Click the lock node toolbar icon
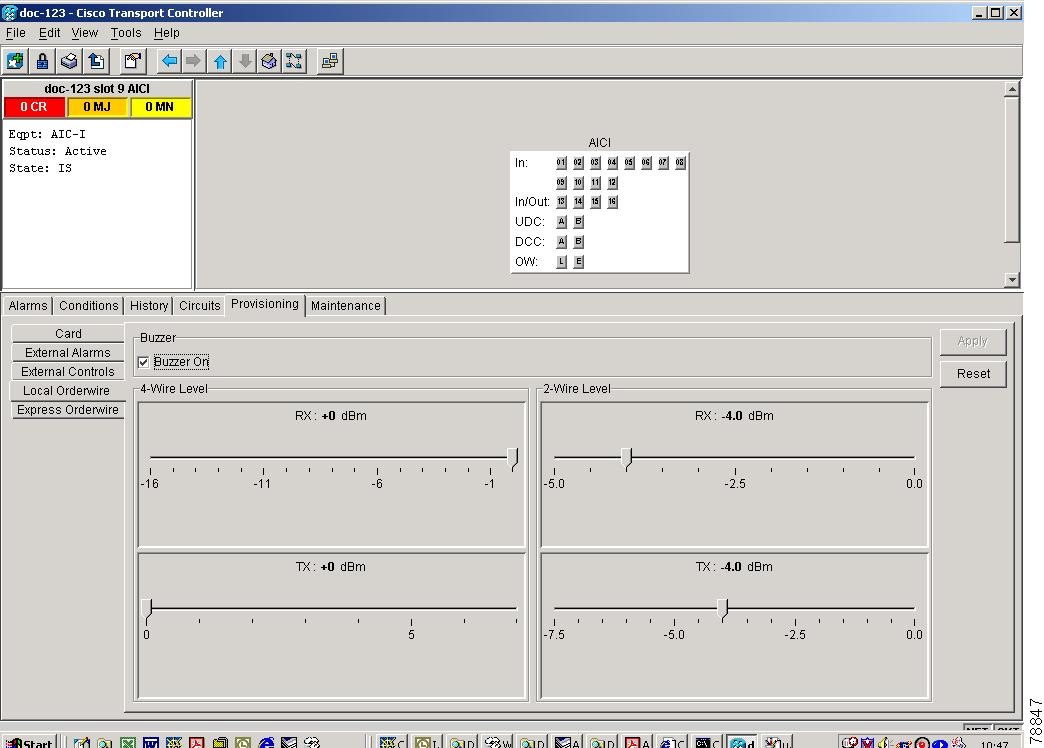This screenshot has width=1044, height=748. coord(42,61)
